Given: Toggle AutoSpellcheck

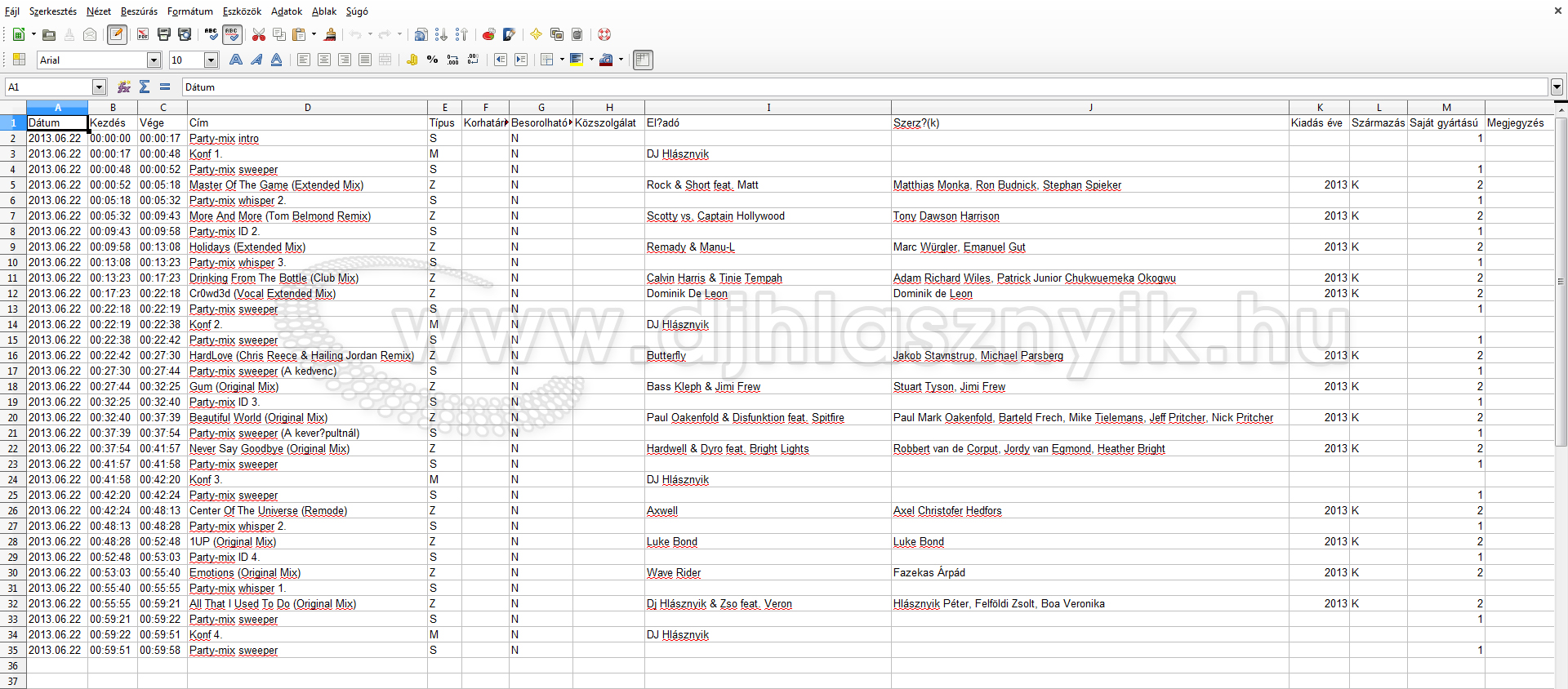Looking at the screenshot, I should click(232, 34).
